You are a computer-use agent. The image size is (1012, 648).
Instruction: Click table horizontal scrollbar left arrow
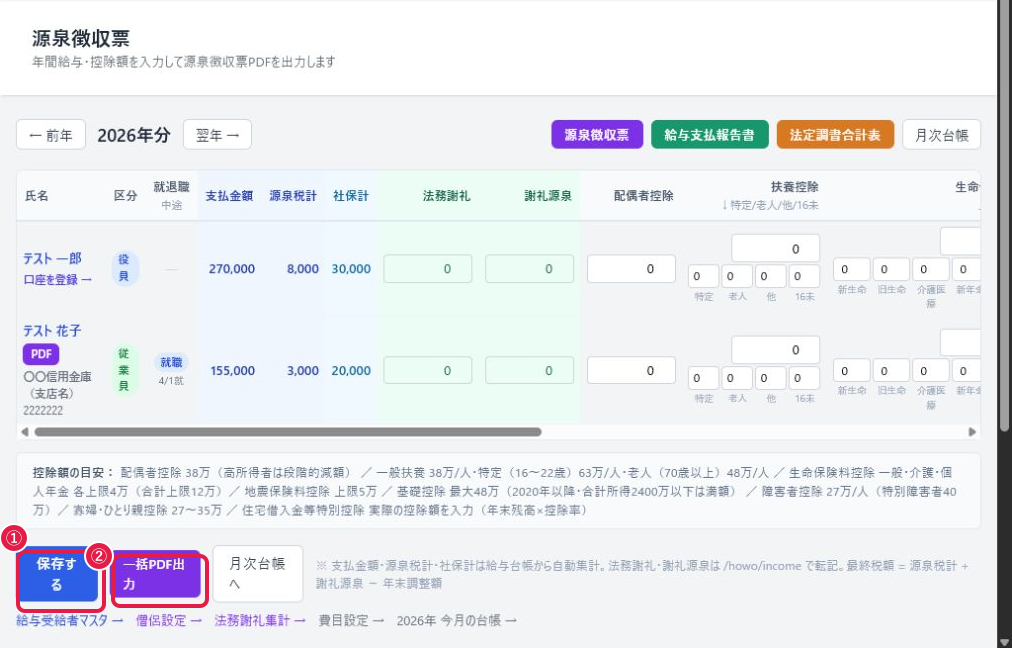click(25, 432)
